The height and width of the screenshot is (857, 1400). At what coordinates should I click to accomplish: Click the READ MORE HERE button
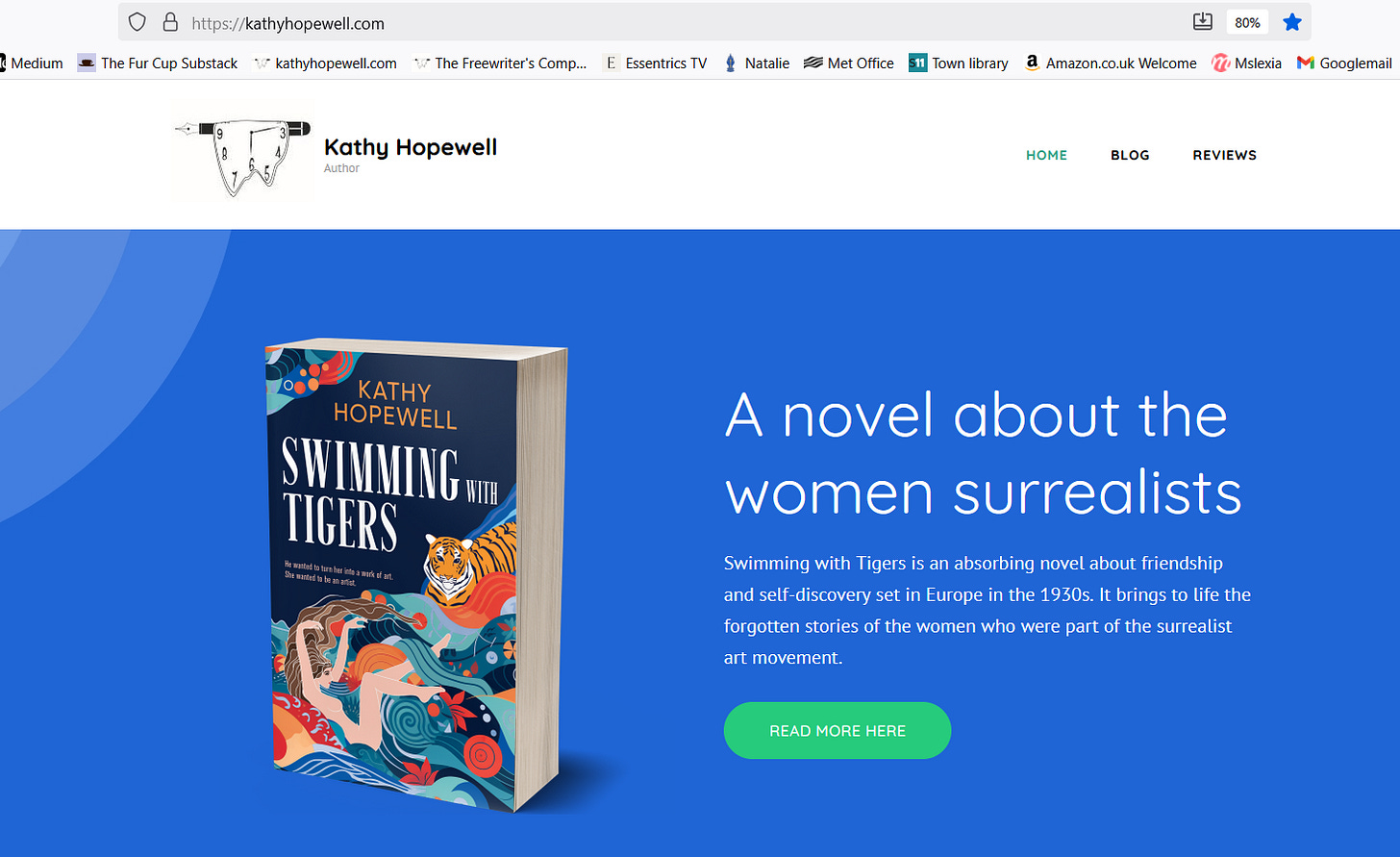point(837,731)
